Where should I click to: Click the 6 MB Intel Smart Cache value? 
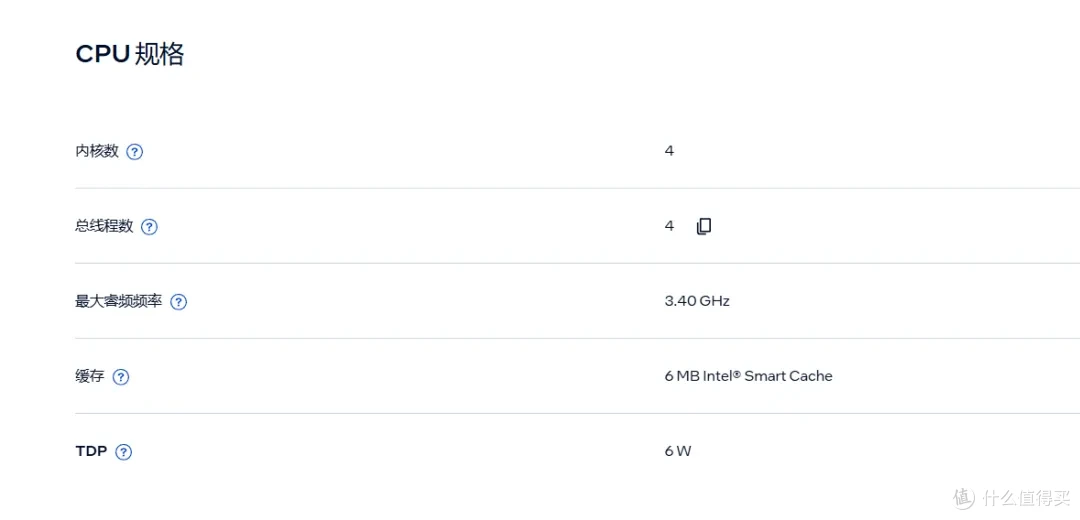(x=749, y=376)
